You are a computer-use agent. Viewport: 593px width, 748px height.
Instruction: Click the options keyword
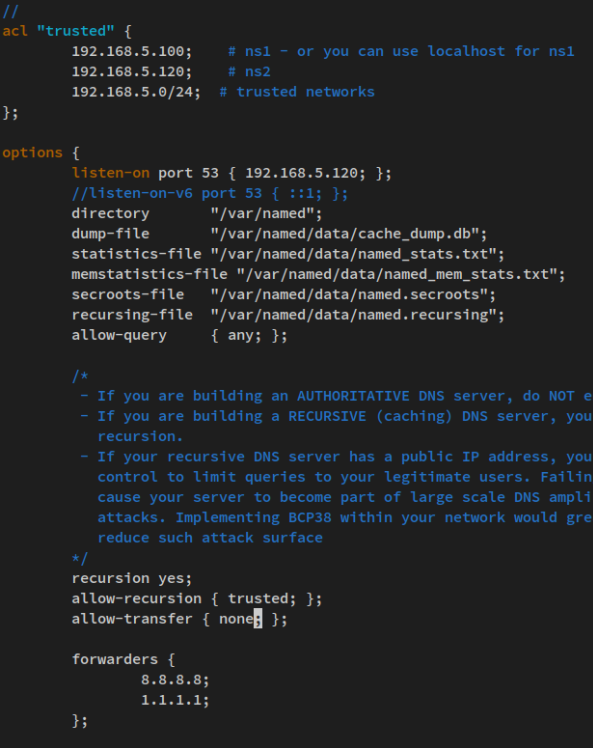32,153
